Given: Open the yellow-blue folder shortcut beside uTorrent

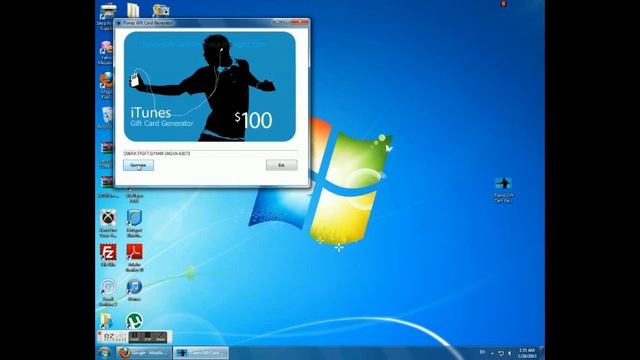Looking at the screenshot, I should (x=107, y=321).
